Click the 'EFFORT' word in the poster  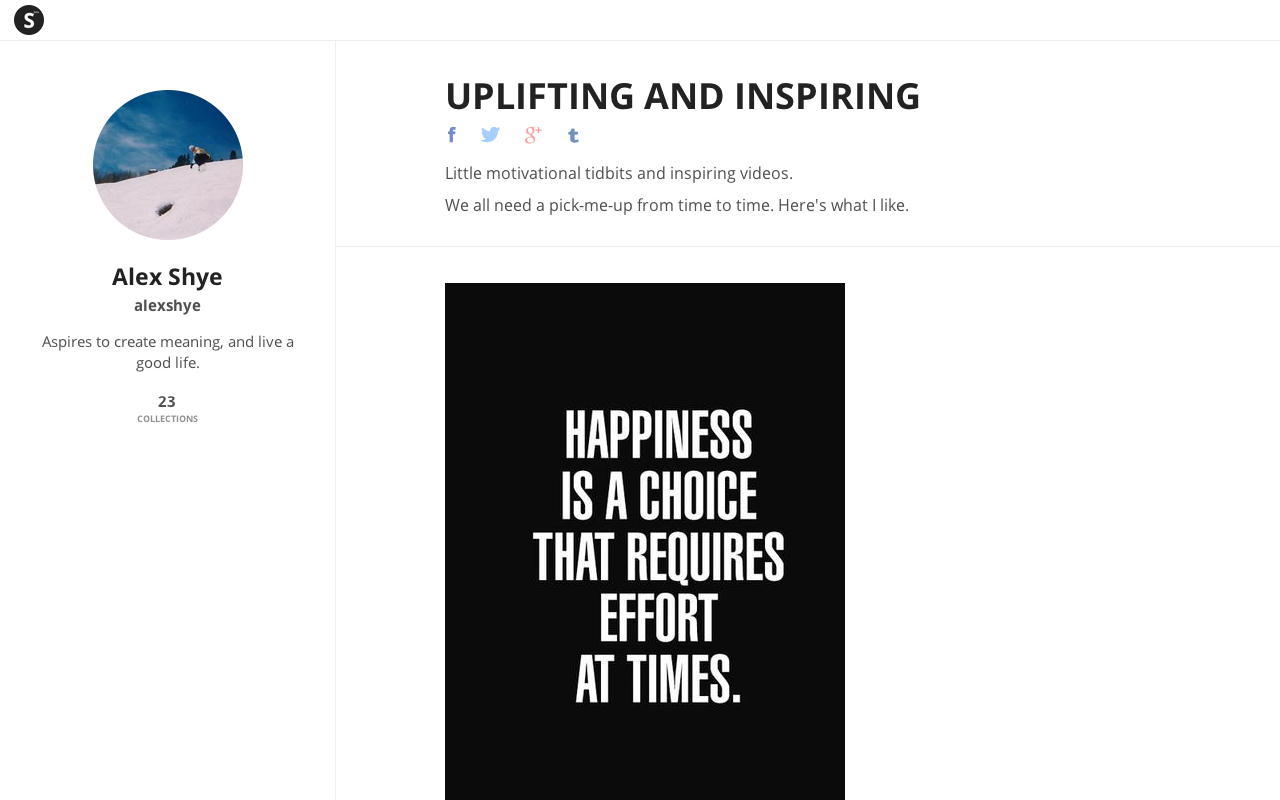658,619
